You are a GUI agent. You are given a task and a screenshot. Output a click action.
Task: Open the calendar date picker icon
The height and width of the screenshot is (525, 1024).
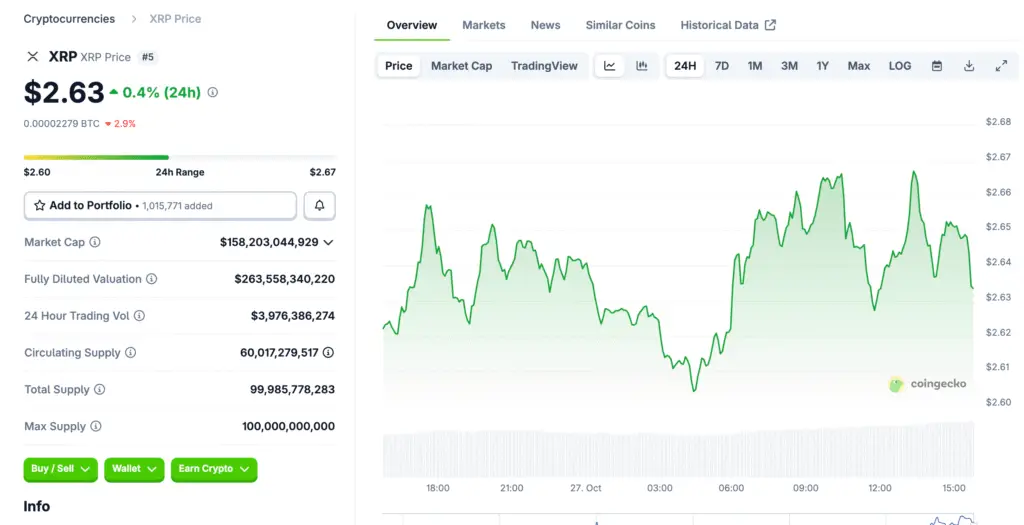[x=937, y=66]
